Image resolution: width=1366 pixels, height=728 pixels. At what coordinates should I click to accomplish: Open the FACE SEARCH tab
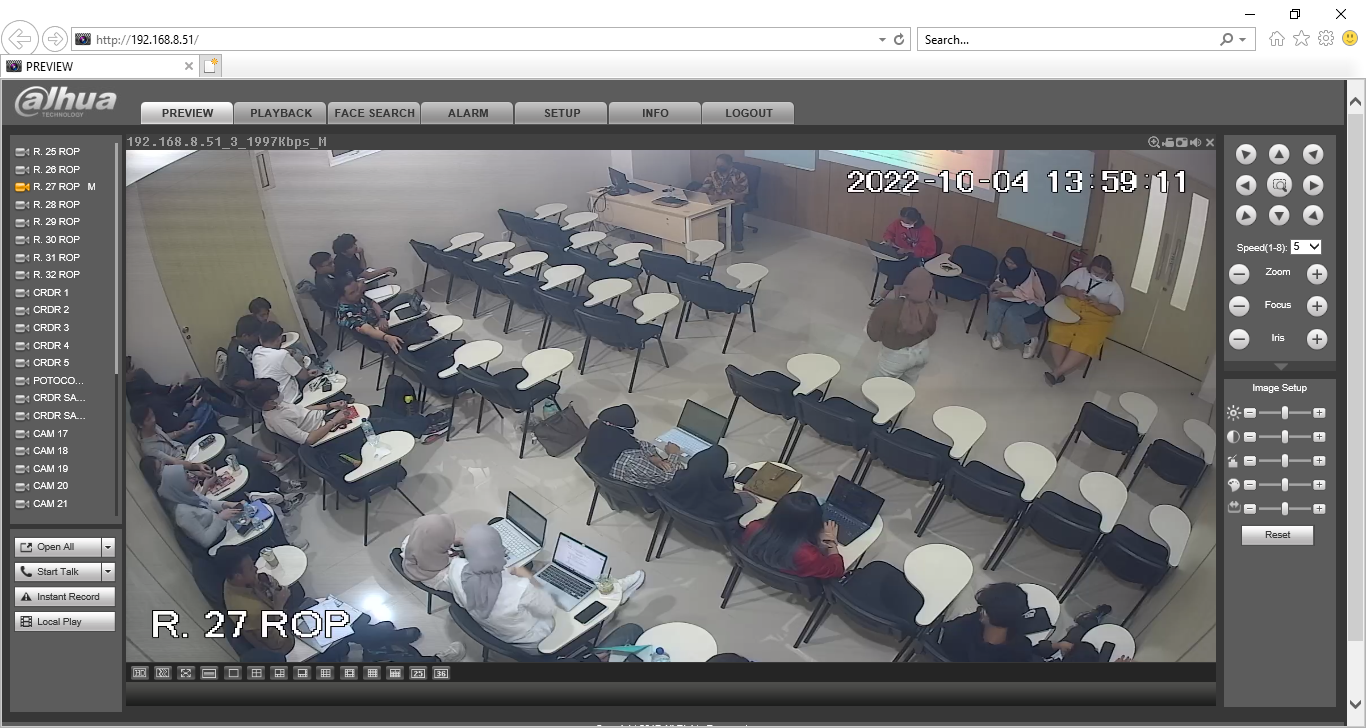(374, 113)
